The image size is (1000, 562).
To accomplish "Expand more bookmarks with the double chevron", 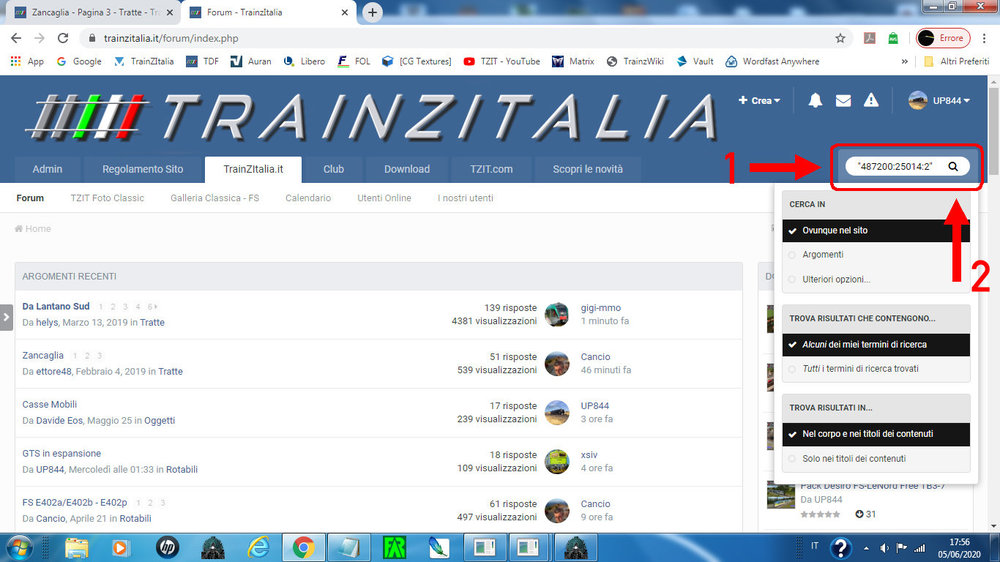I will coord(904,61).
